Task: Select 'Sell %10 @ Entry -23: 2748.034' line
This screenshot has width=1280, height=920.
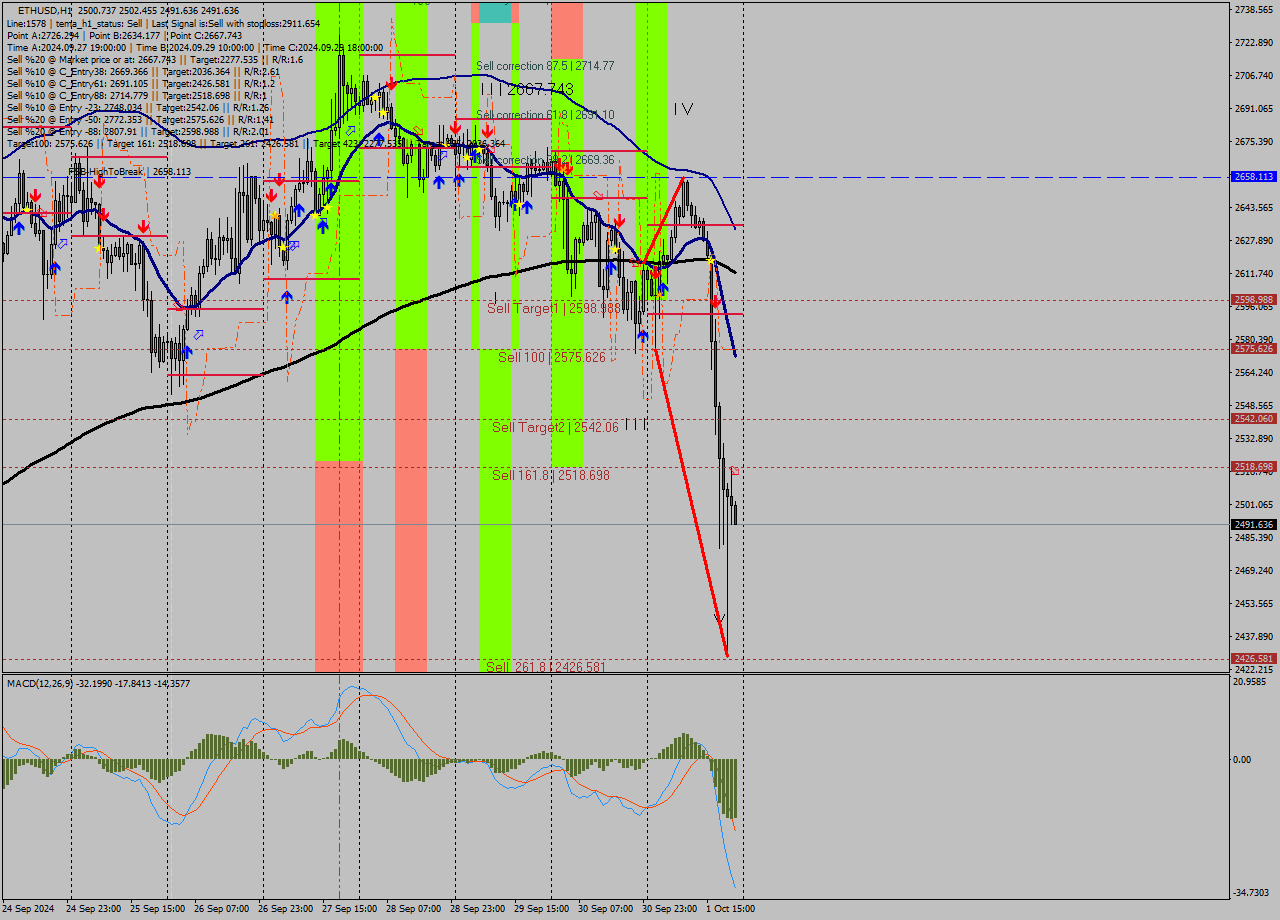Action: point(138,107)
